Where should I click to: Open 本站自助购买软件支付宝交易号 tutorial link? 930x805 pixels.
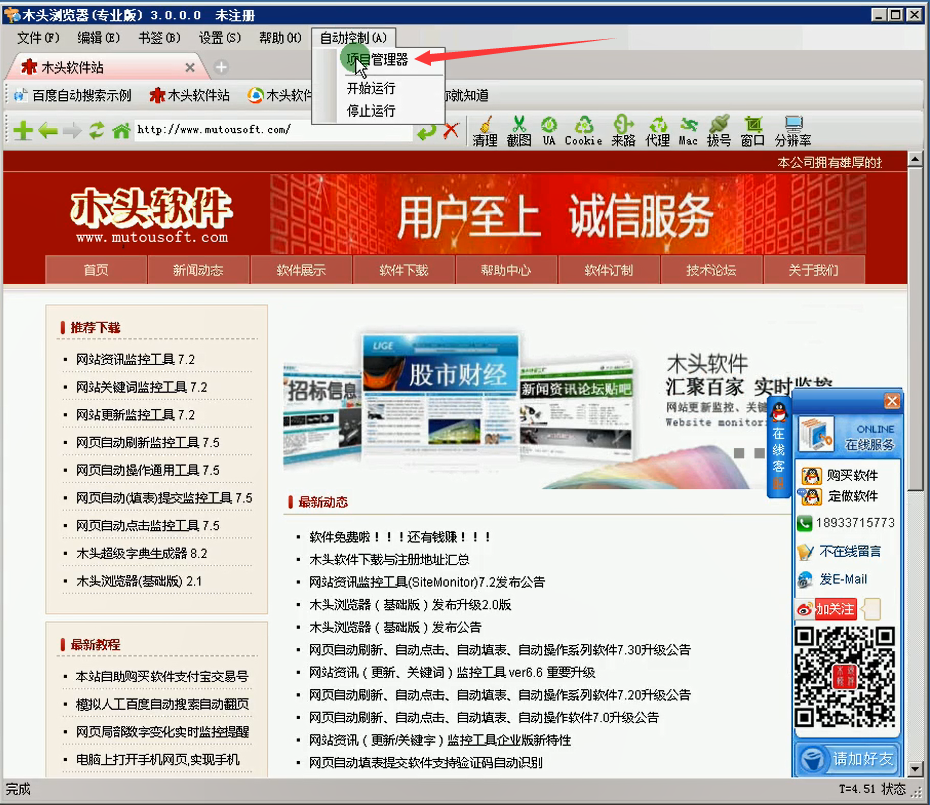[162, 676]
